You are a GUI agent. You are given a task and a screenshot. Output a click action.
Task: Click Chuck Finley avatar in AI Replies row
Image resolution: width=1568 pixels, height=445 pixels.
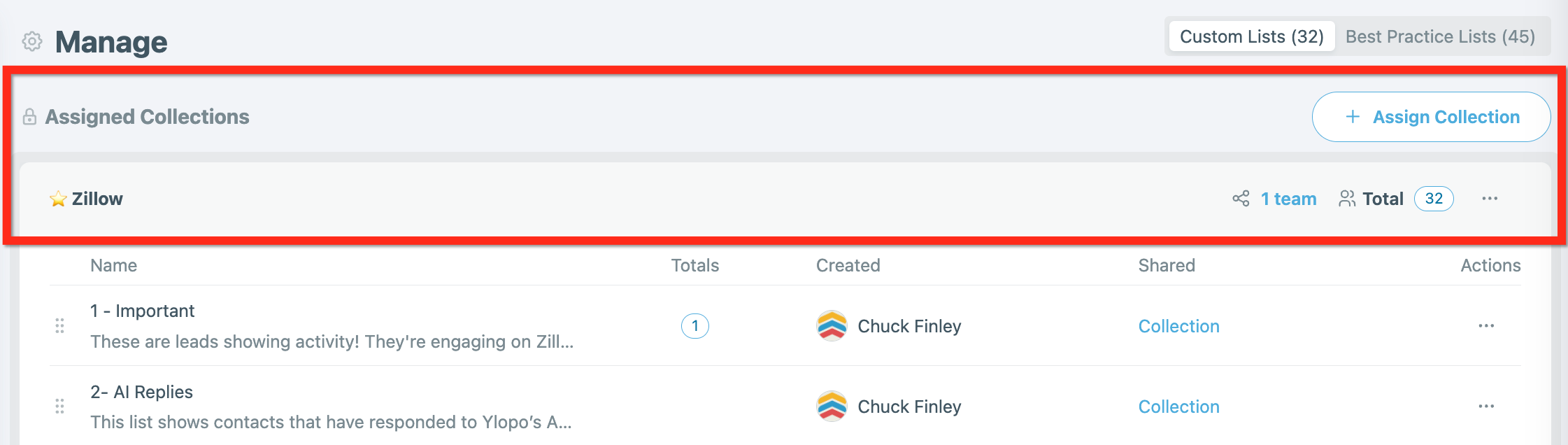(832, 407)
